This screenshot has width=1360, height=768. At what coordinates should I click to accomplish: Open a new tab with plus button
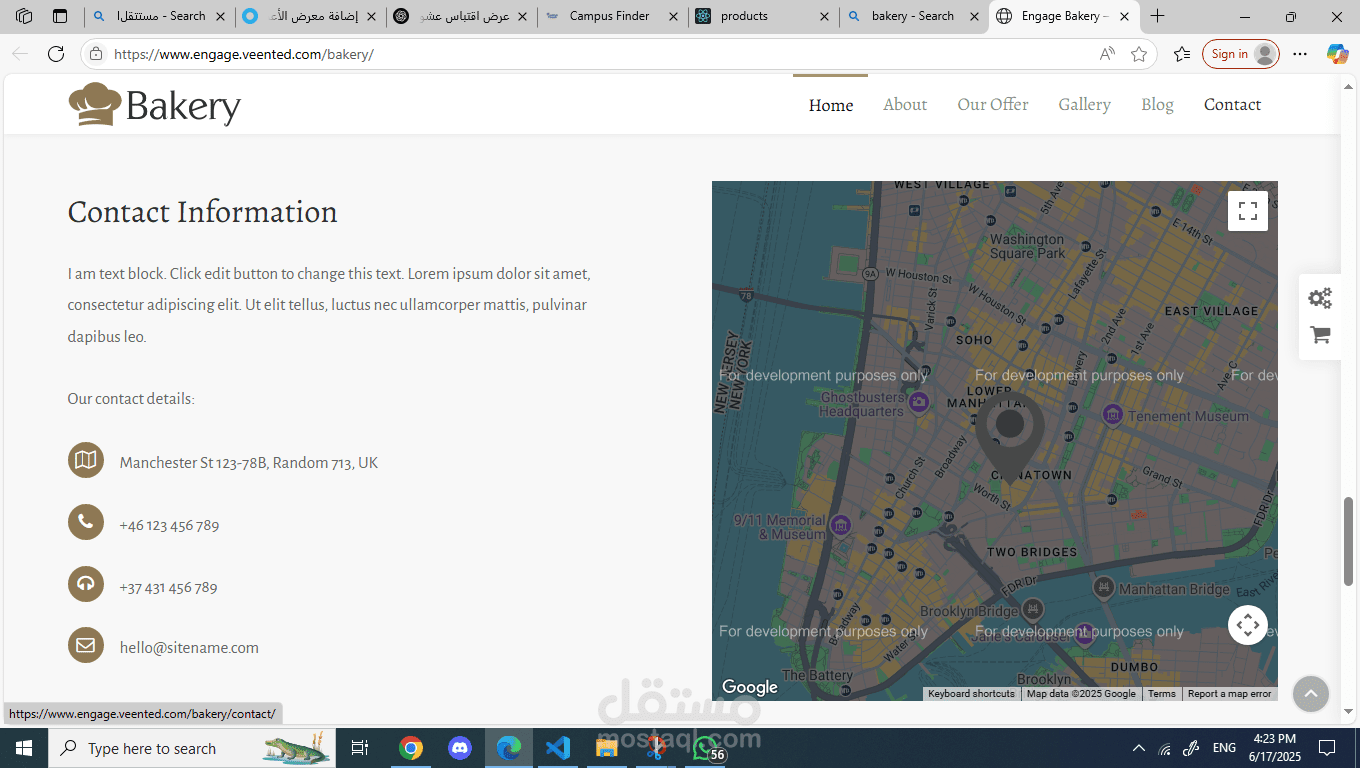pos(1157,16)
